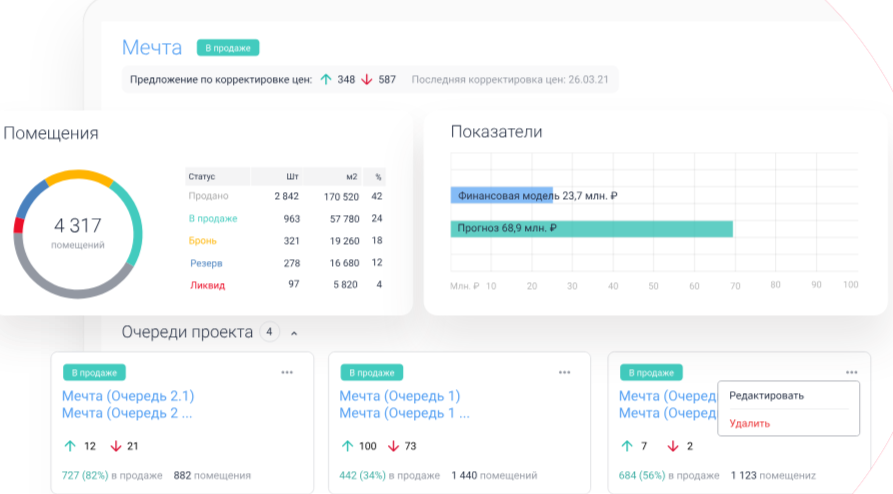Click the 16 680 area value
893x494 pixels.
click(x=345, y=263)
